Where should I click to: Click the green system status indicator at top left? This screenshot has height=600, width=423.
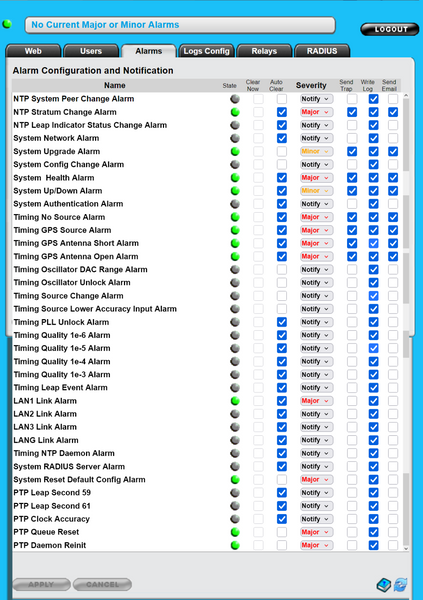7,24
